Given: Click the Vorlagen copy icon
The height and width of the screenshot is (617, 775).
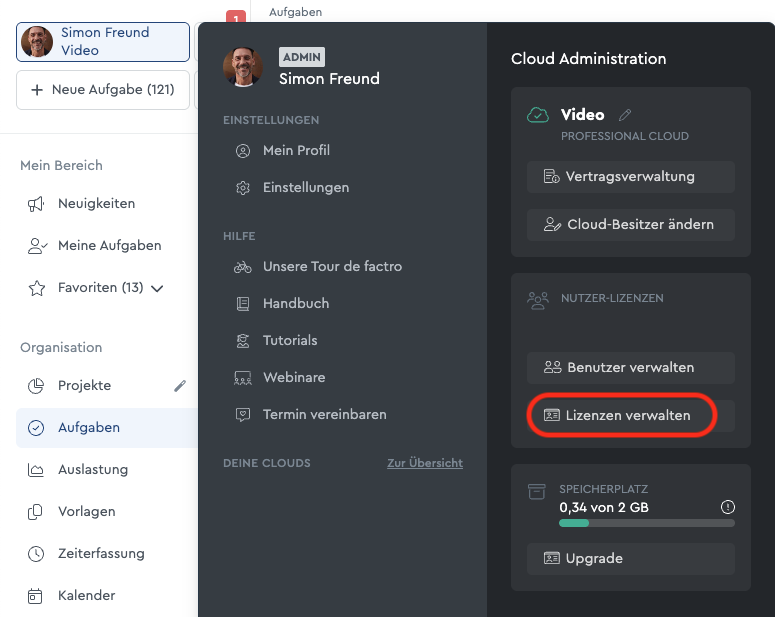Looking at the screenshot, I should point(35,512).
